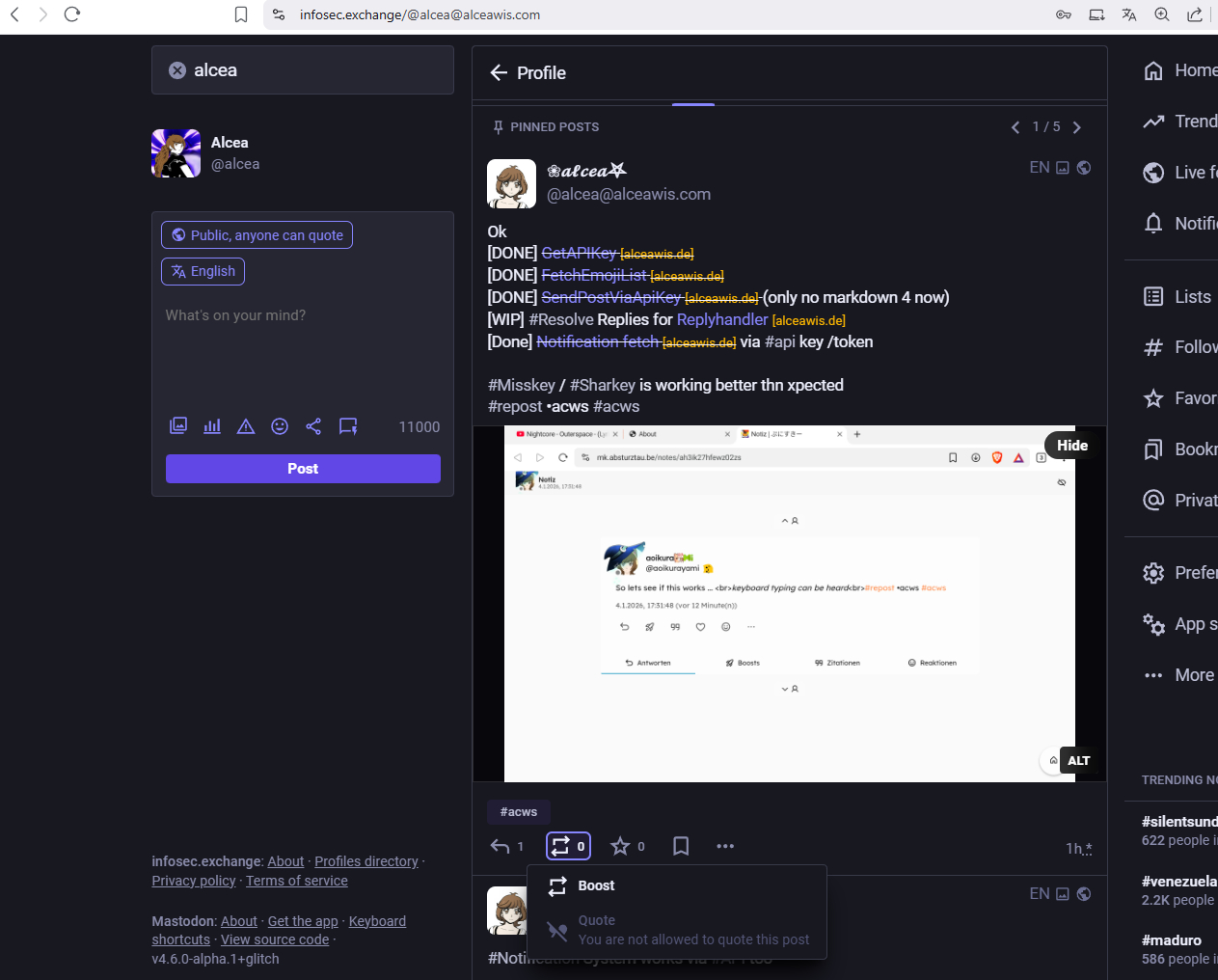Screen dimensions: 1218x980
Task: Star the pinned post to favorite it
Action: 618,846
